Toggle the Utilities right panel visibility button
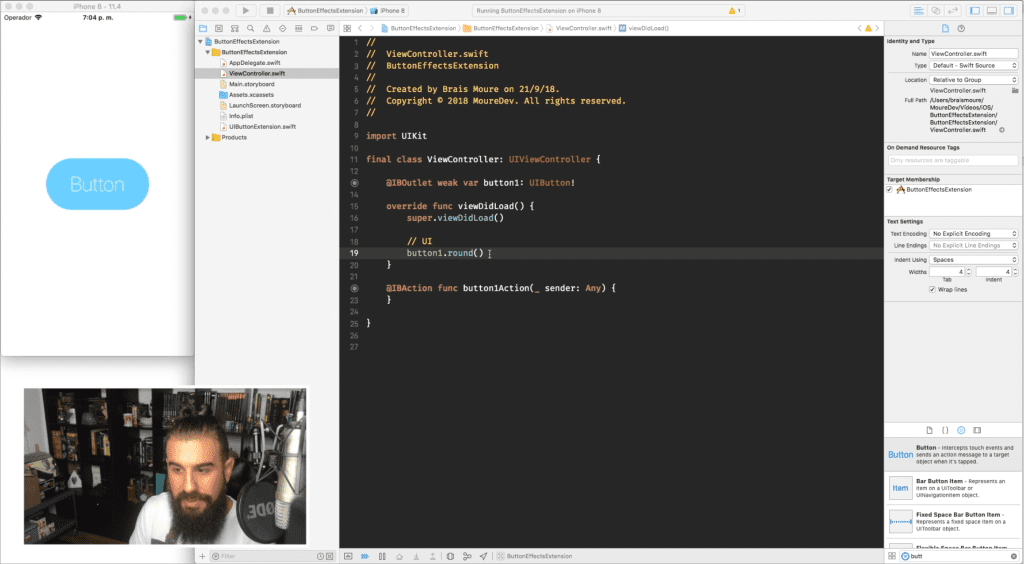 click(x=1008, y=10)
